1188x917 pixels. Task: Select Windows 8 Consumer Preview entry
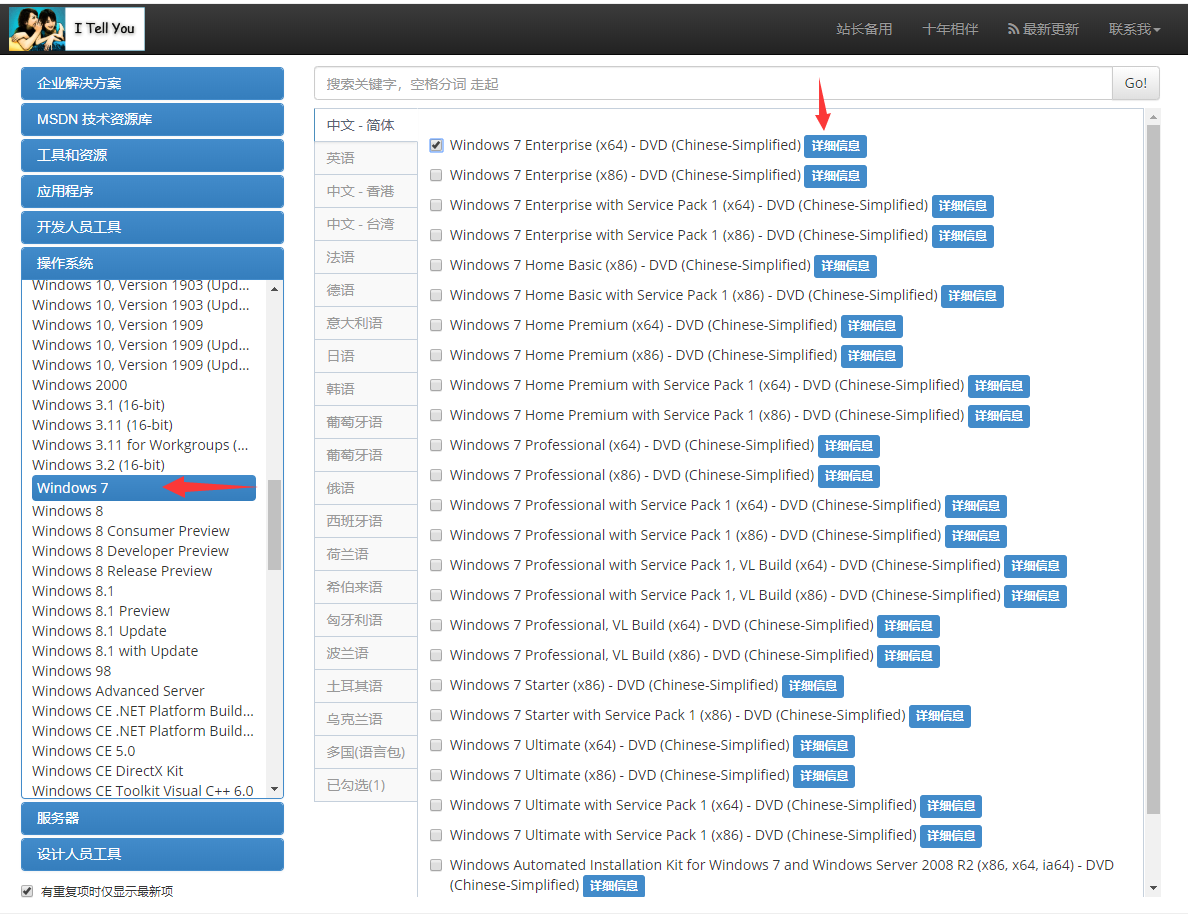[x=131, y=531]
